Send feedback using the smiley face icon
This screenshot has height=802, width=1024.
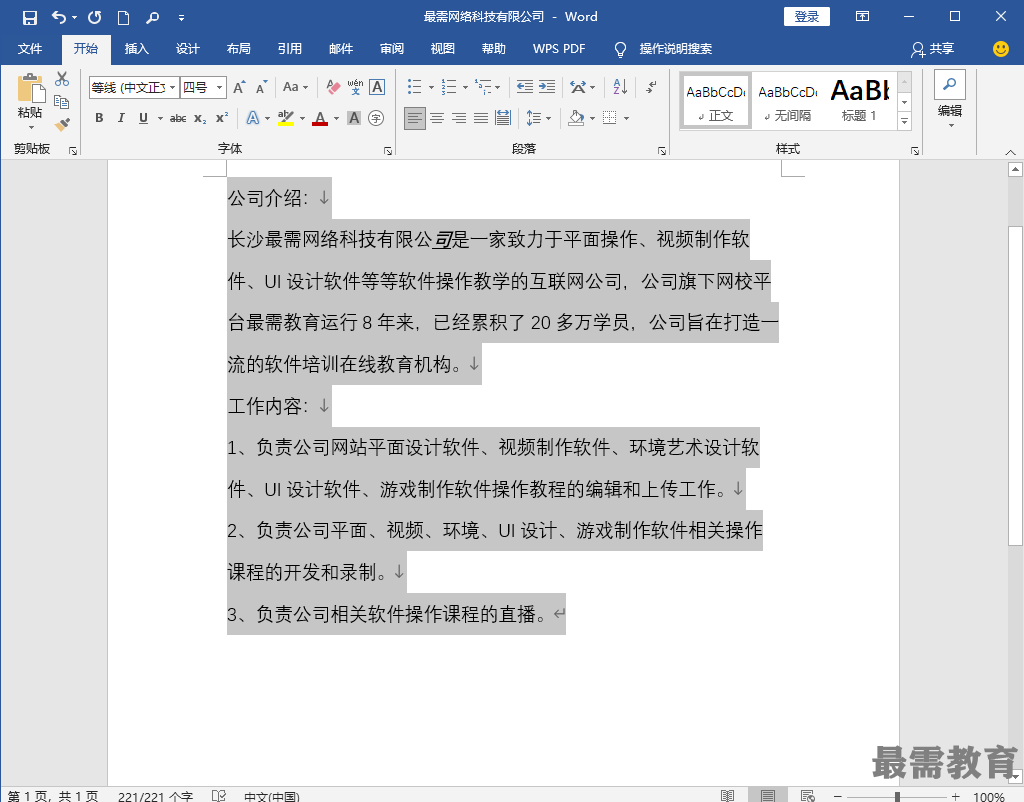[x=1000, y=48]
